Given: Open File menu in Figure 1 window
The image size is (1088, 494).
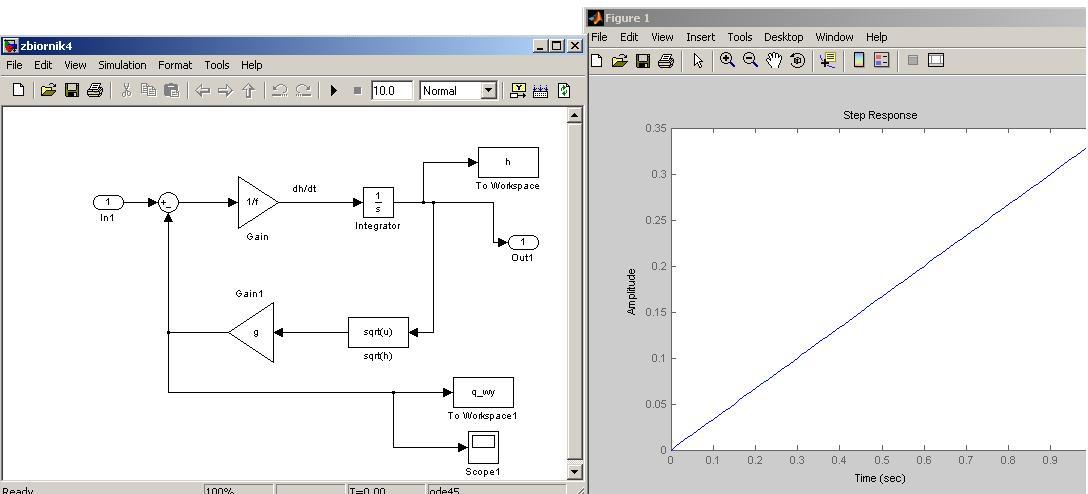Looking at the screenshot, I should pyautogui.click(x=598, y=37).
